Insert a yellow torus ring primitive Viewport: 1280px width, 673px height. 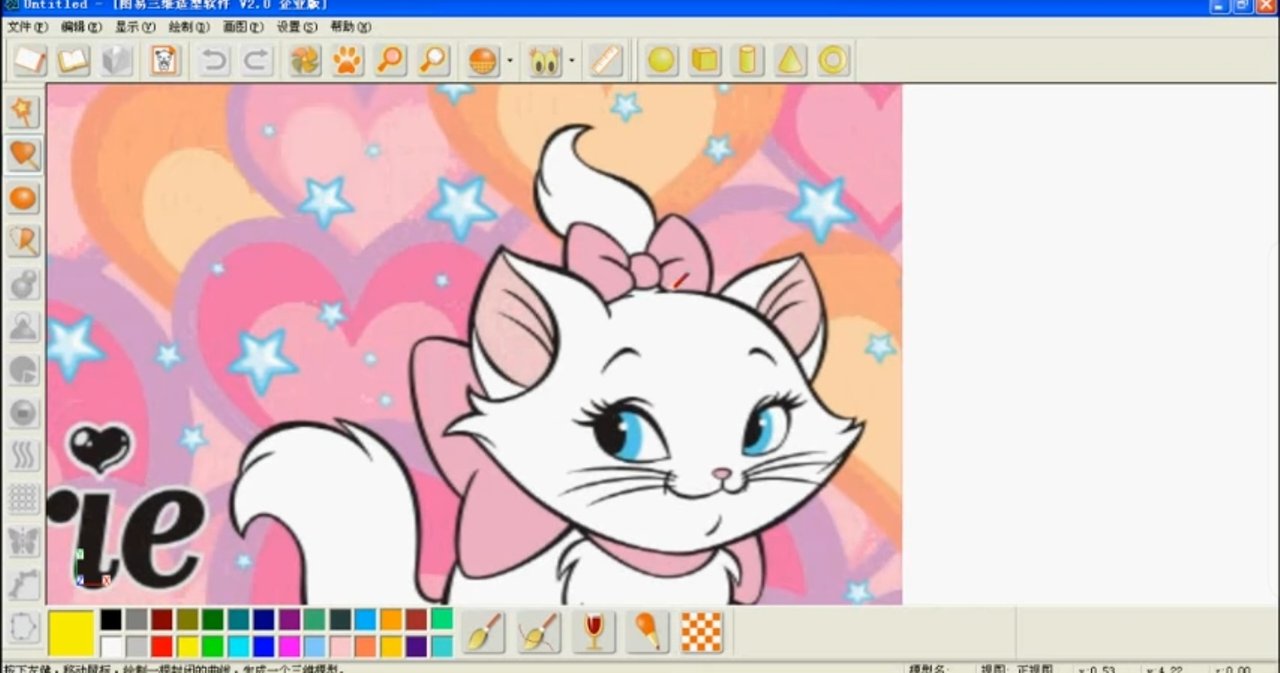pyautogui.click(x=833, y=61)
